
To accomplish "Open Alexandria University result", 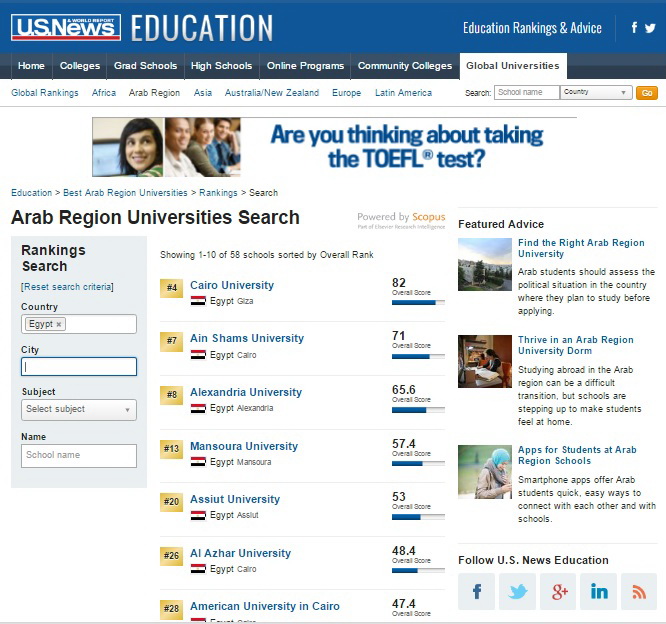I will [246, 392].
